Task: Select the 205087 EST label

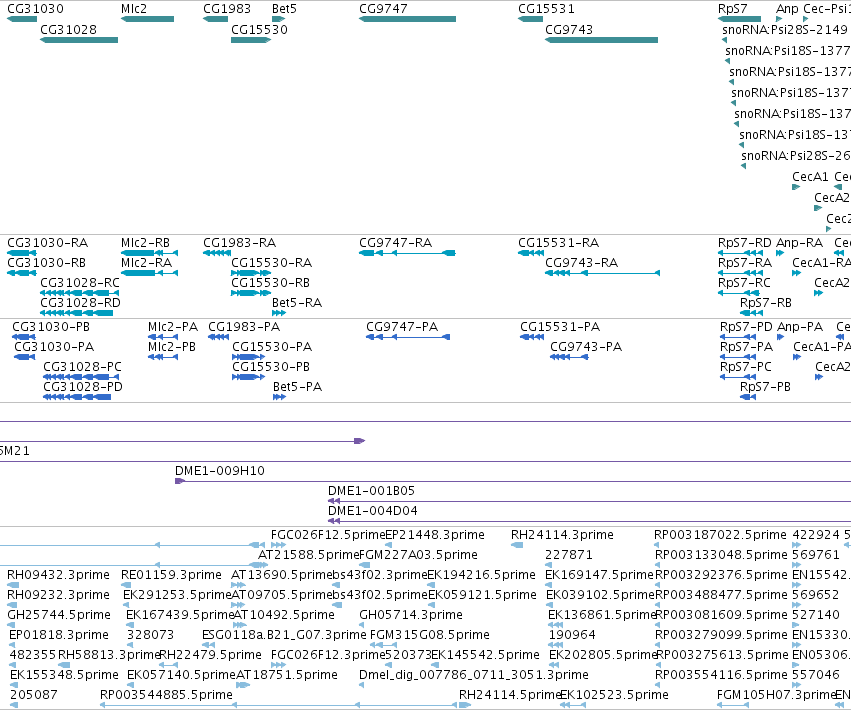Action: coord(34,695)
